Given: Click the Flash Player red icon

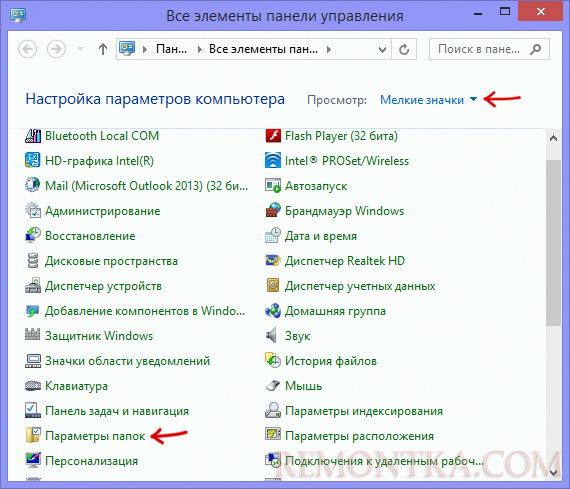Looking at the screenshot, I should [273, 136].
